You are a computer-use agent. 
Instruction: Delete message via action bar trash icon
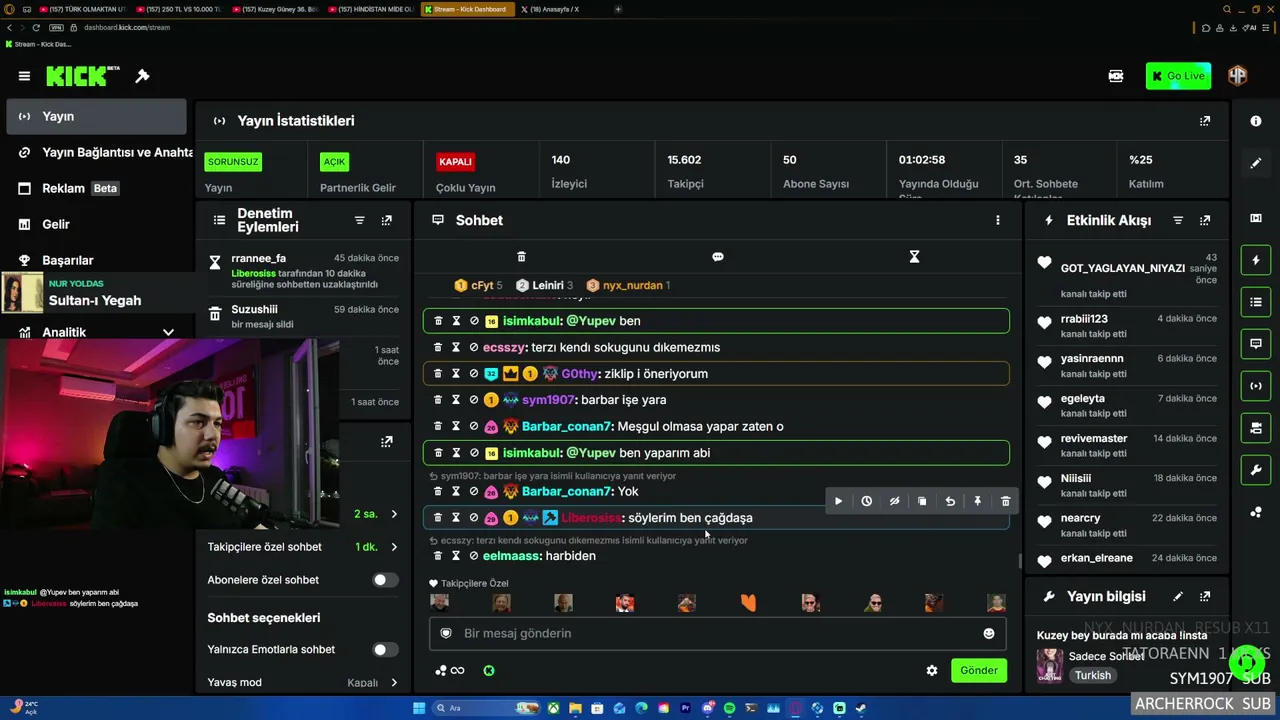1006,501
